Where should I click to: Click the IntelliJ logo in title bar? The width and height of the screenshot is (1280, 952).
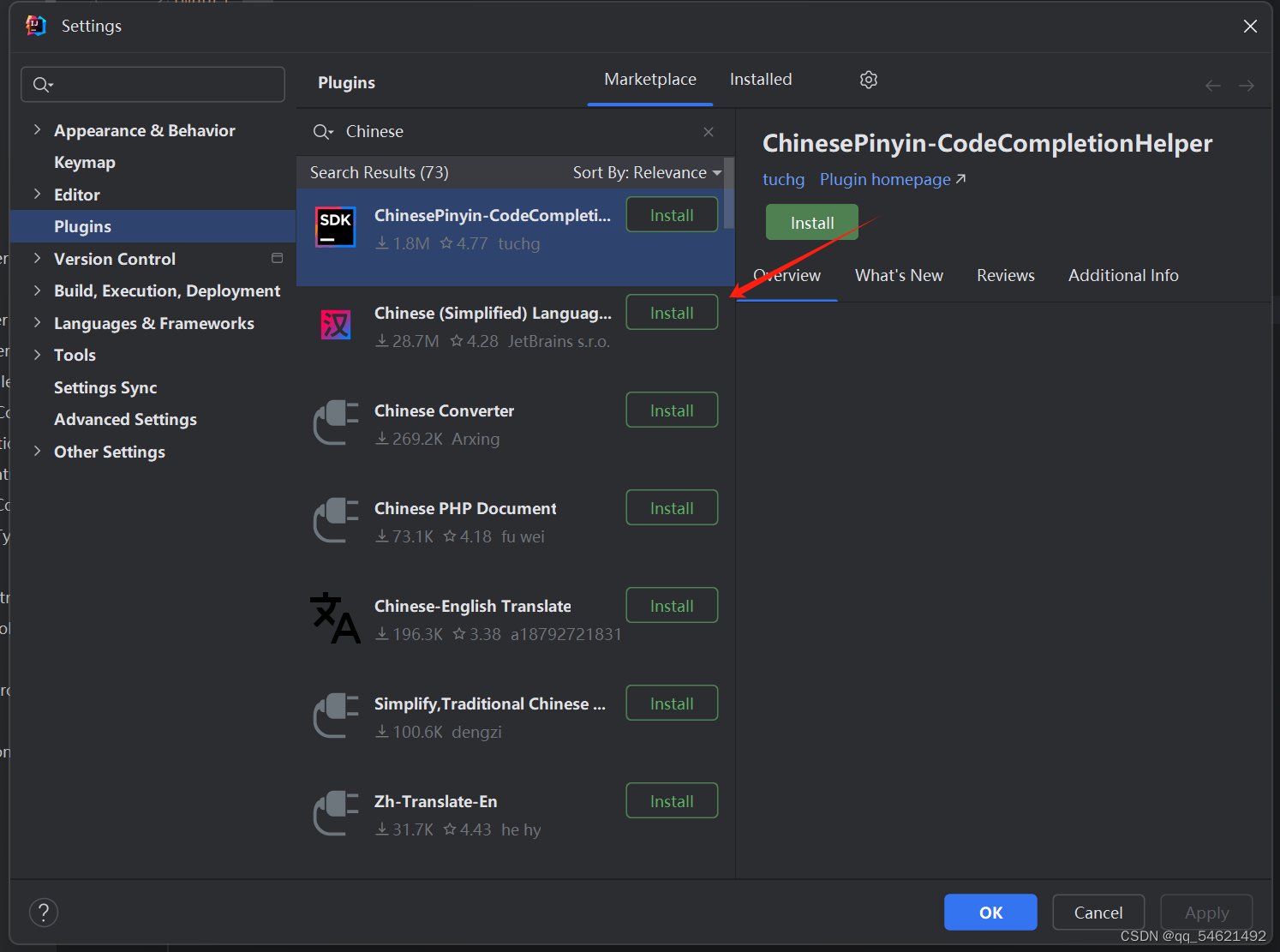36,26
